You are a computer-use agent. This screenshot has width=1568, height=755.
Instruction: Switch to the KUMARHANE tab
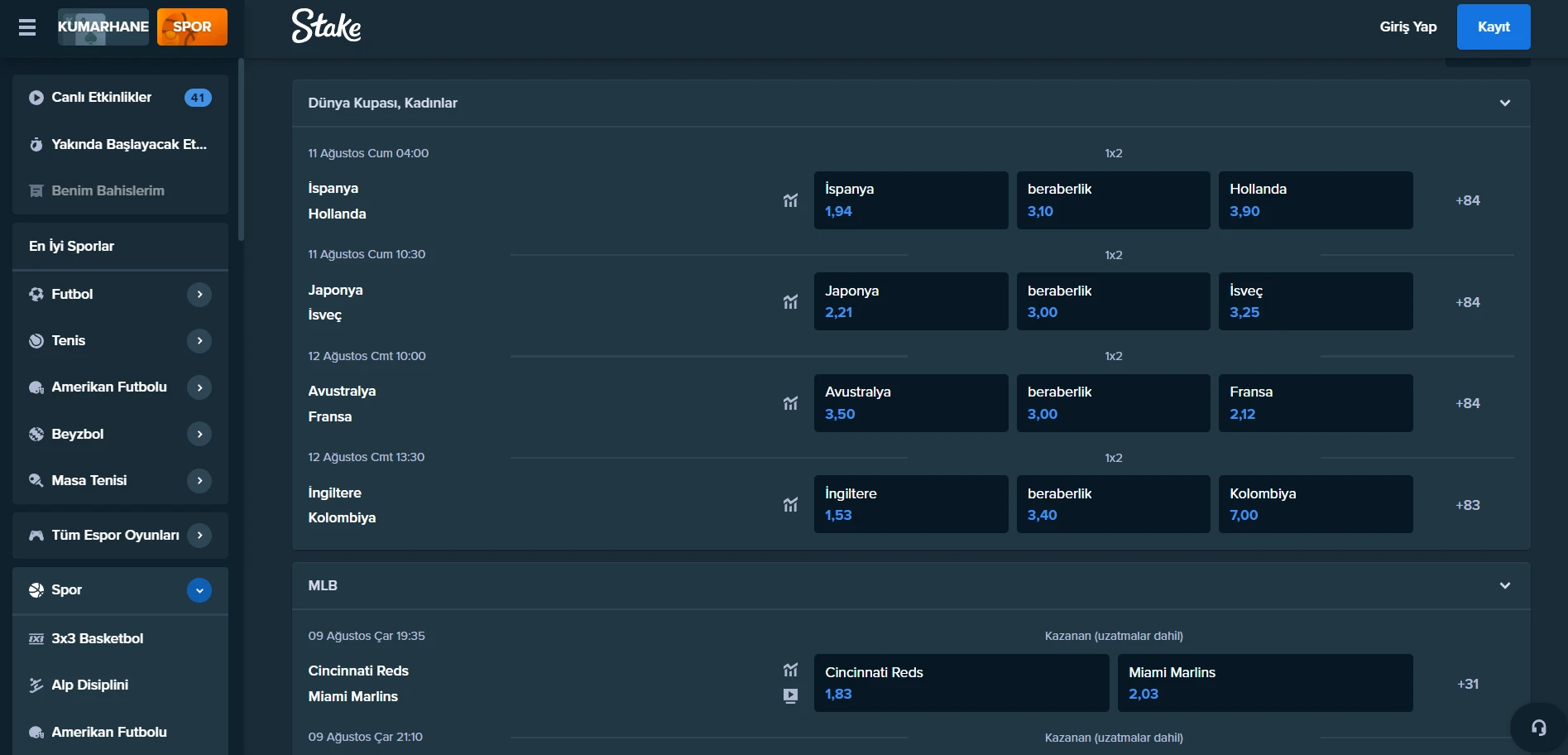(103, 26)
